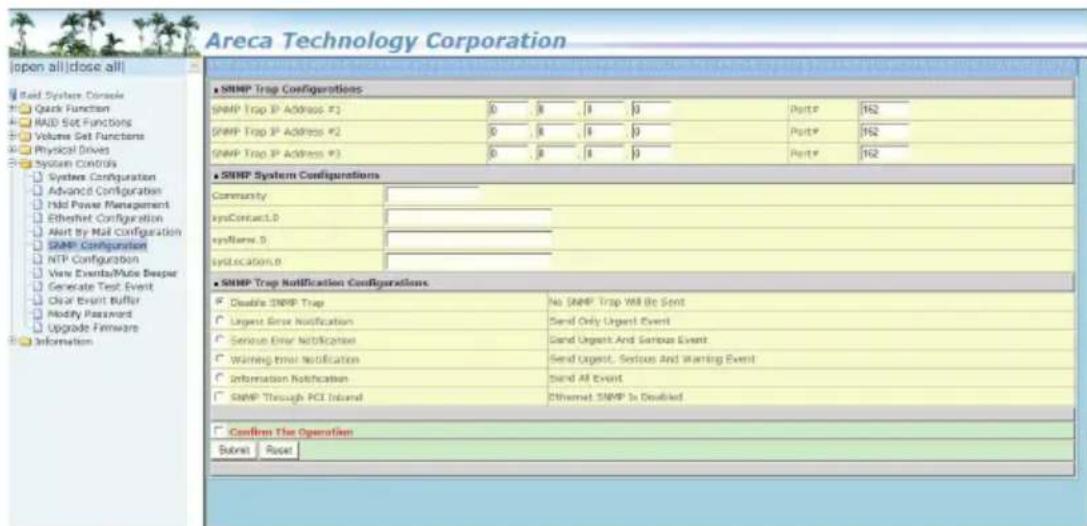Click the page icon beside Modify Password

pos(39,313)
